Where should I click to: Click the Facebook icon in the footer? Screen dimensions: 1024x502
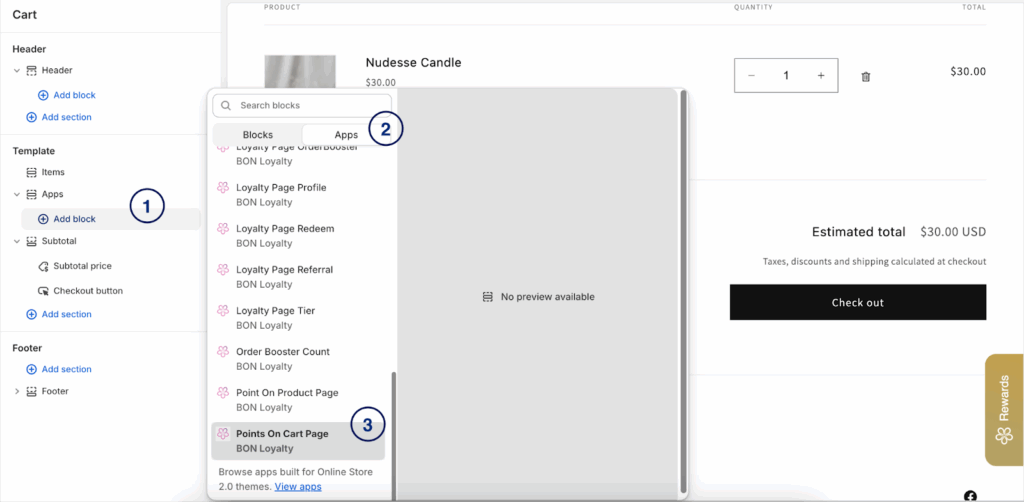[x=970, y=495]
